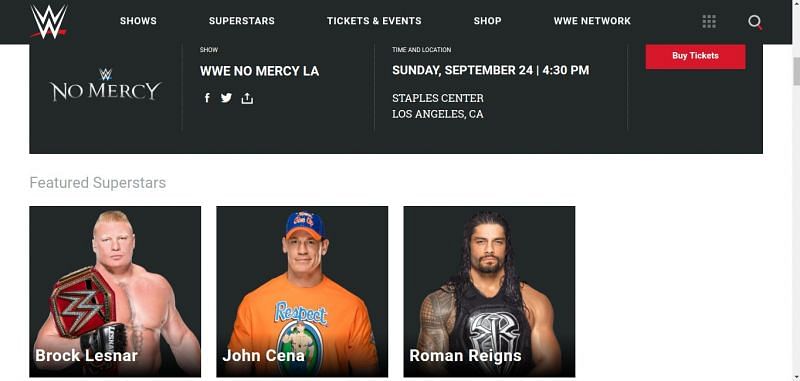This screenshot has width=800, height=381.
Task: Click the WWE logo in header
Action: (48, 21)
